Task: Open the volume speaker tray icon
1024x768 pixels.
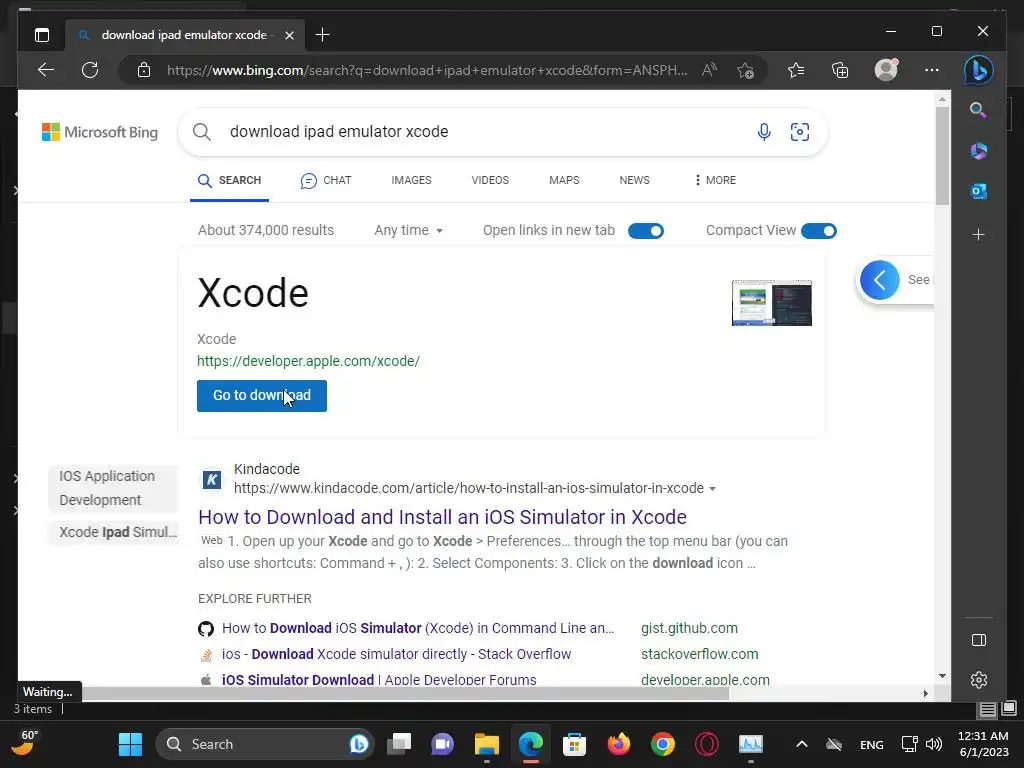Action: (x=934, y=744)
